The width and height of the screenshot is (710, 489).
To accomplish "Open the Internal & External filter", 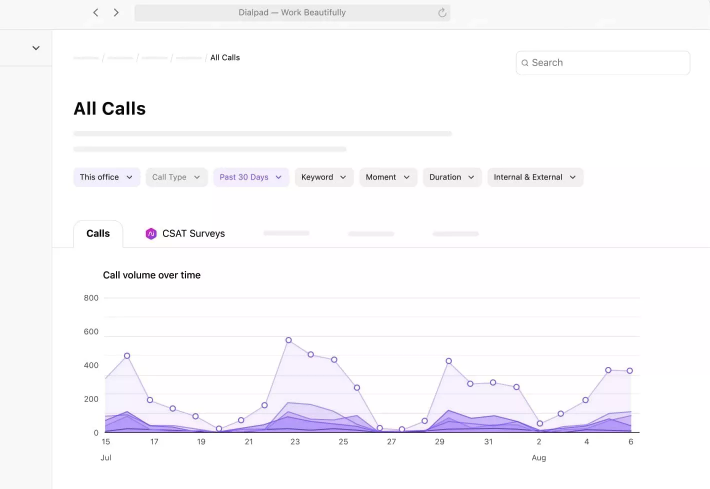I will (x=535, y=177).
